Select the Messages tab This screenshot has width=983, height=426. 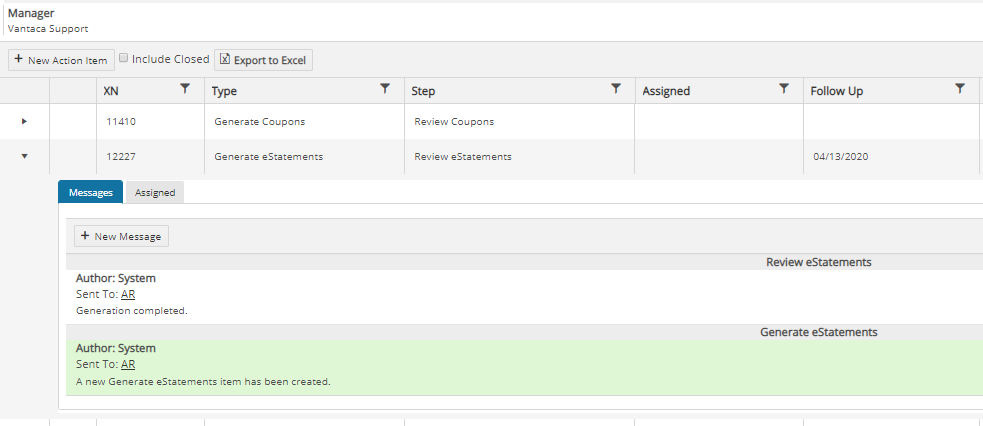(x=90, y=193)
